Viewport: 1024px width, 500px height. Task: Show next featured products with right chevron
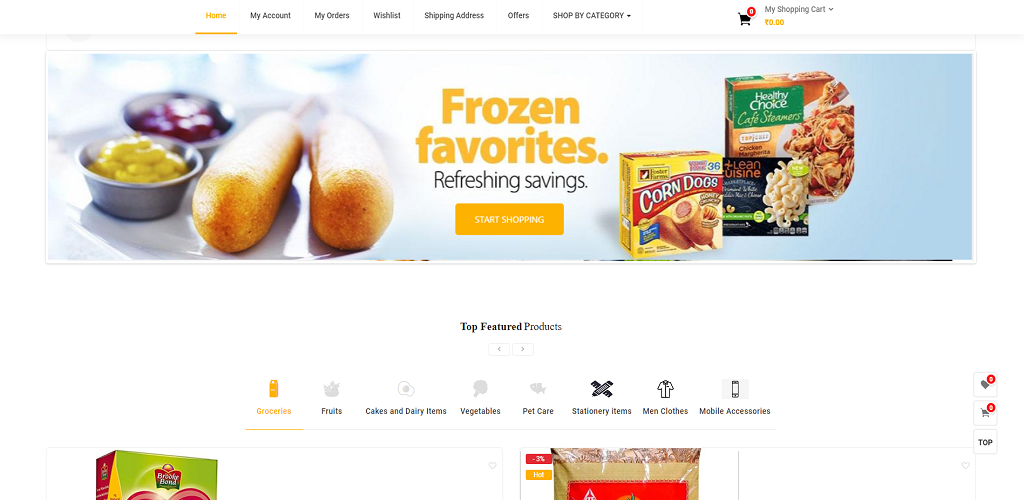522,349
